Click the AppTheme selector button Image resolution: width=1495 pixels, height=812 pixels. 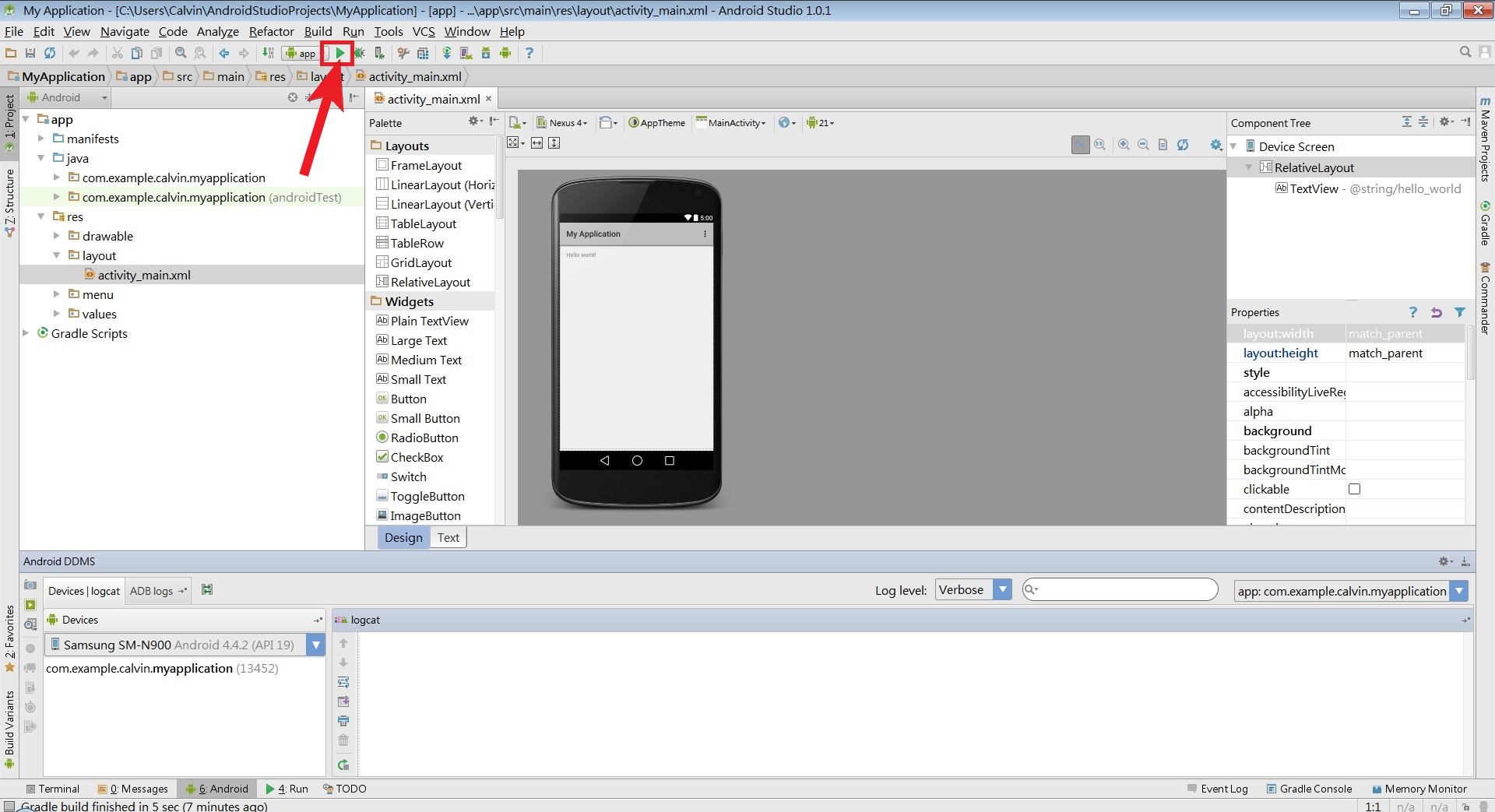point(656,122)
